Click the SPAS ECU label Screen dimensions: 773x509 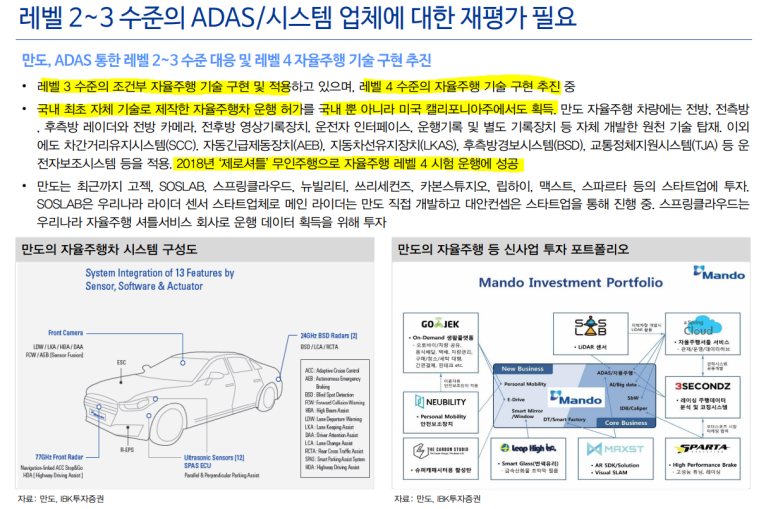click(197, 466)
